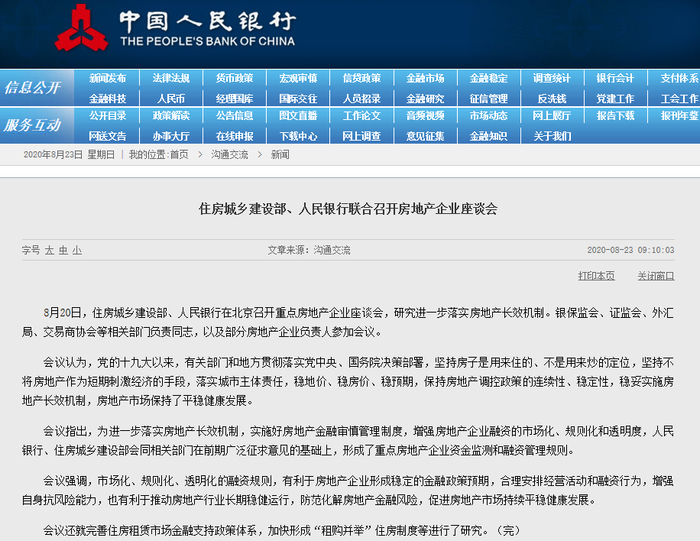Open 服务互动 side category
700x541 pixels.
click(33, 125)
